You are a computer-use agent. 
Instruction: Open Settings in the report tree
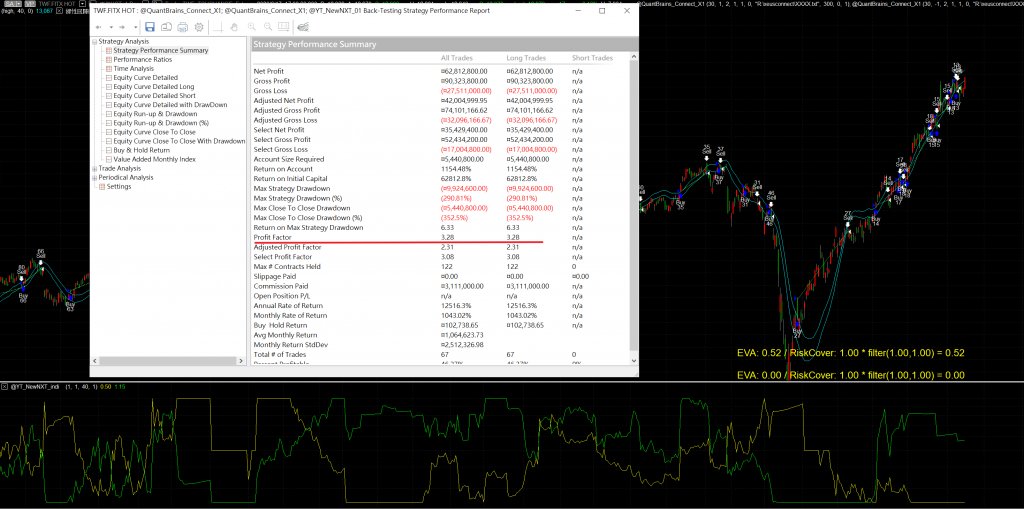coord(119,187)
